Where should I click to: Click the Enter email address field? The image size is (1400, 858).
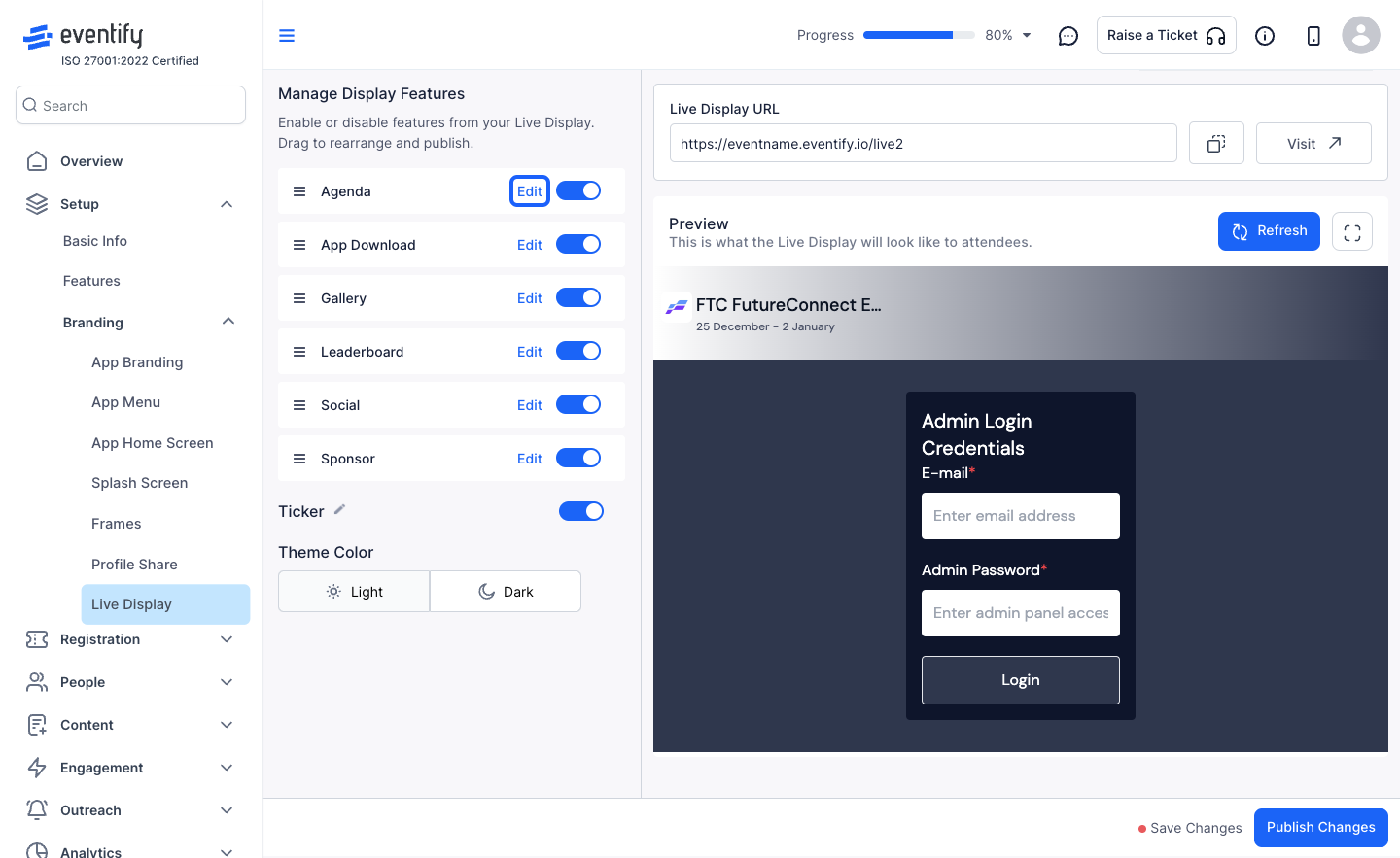[1021, 516]
